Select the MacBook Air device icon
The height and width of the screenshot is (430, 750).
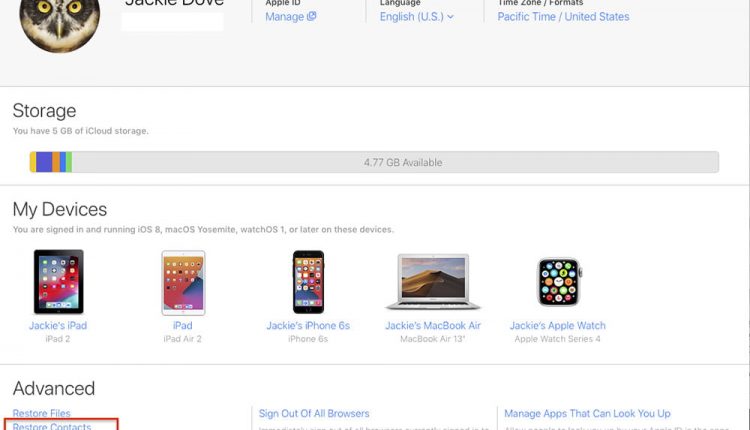[x=433, y=282]
